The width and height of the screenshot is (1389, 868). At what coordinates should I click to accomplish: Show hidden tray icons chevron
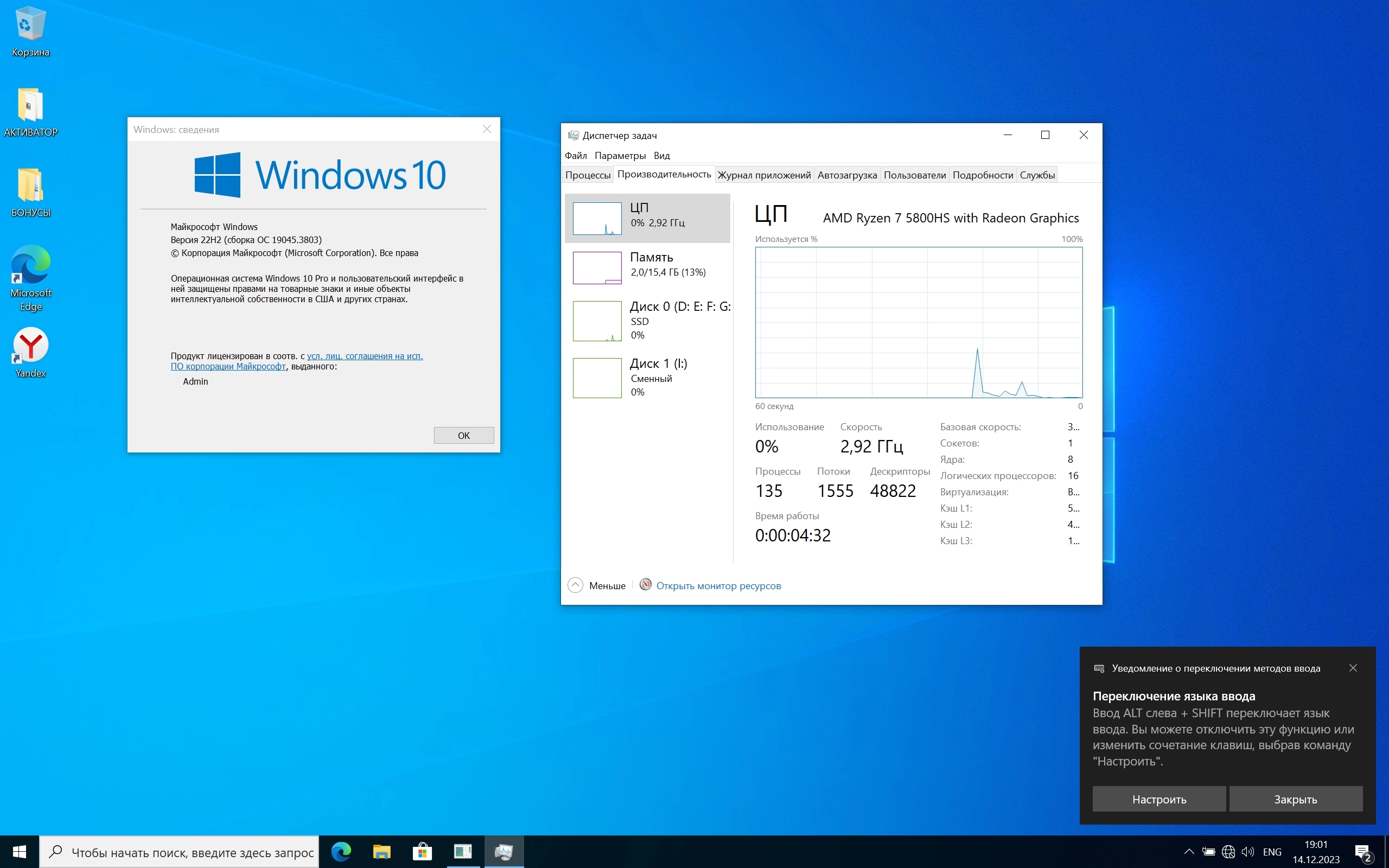(1189, 852)
